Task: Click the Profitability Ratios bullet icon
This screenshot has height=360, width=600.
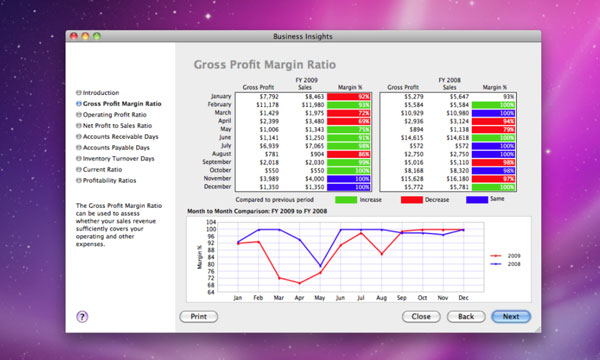Action: [78, 180]
